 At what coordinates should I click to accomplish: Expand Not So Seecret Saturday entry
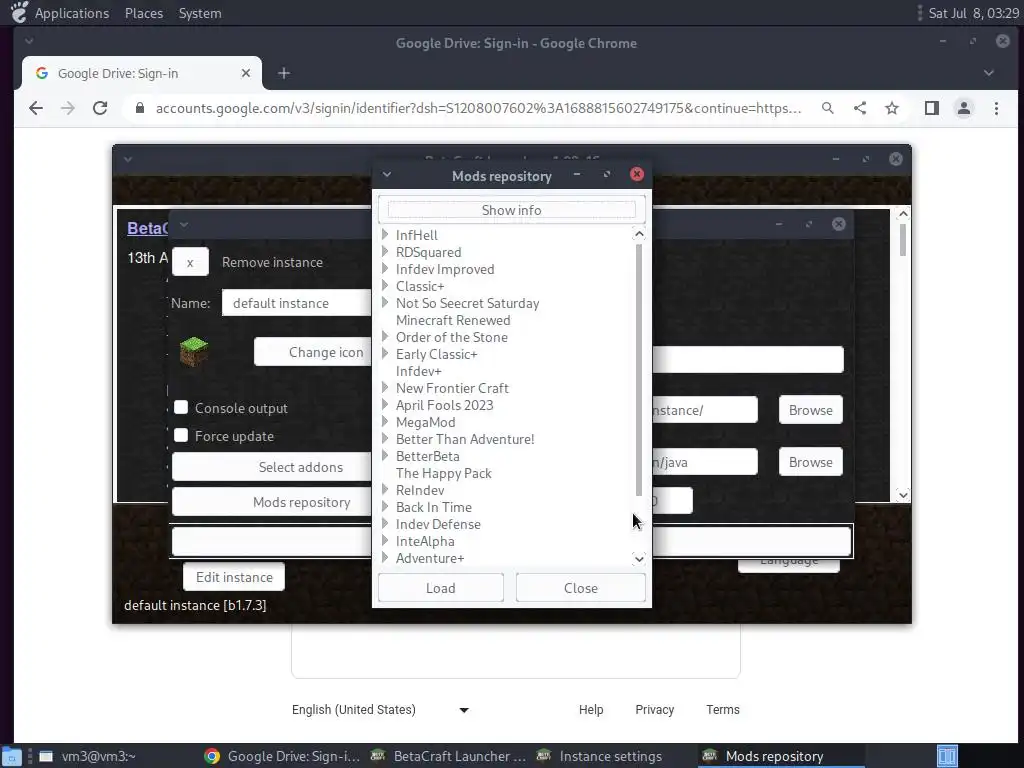tap(385, 302)
